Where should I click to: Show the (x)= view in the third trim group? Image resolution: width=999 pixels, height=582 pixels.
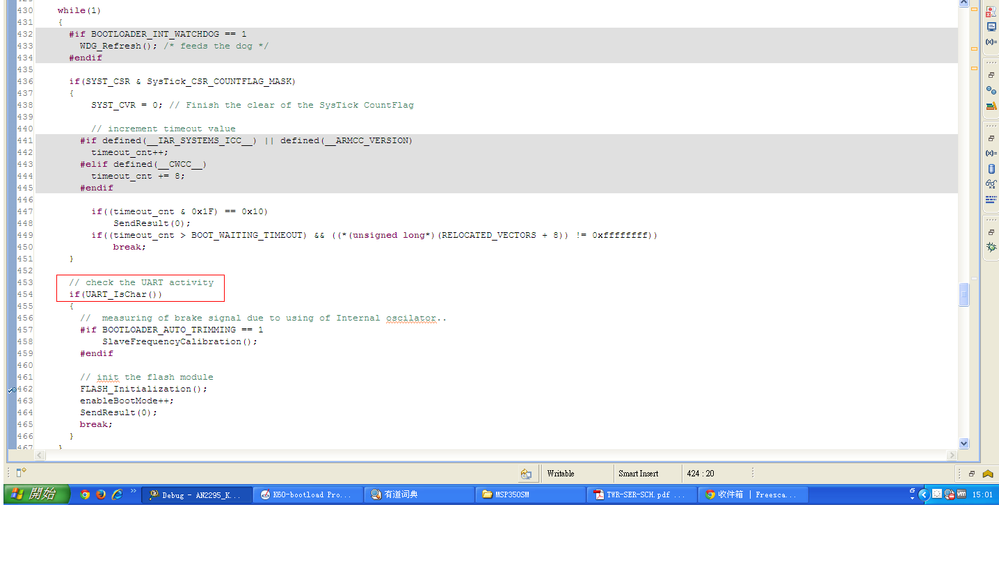click(x=991, y=154)
